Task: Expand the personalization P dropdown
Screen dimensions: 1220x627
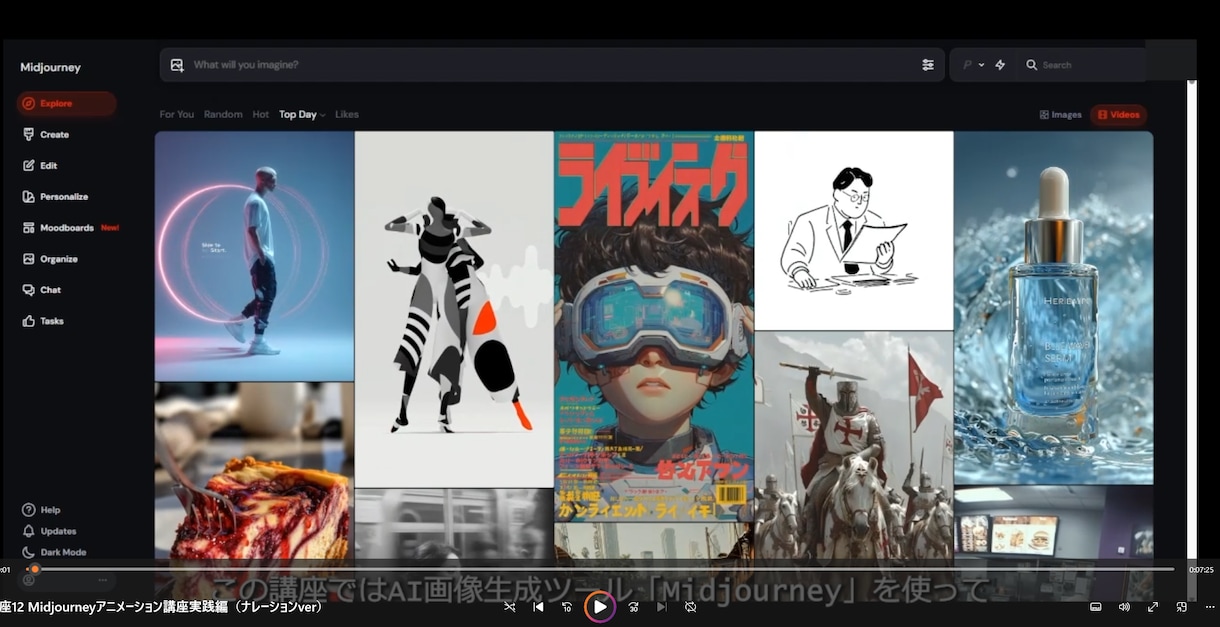Action: click(x=973, y=65)
